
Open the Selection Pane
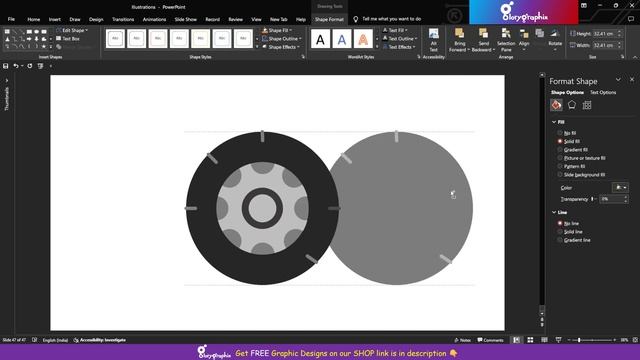[x=506, y=40]
